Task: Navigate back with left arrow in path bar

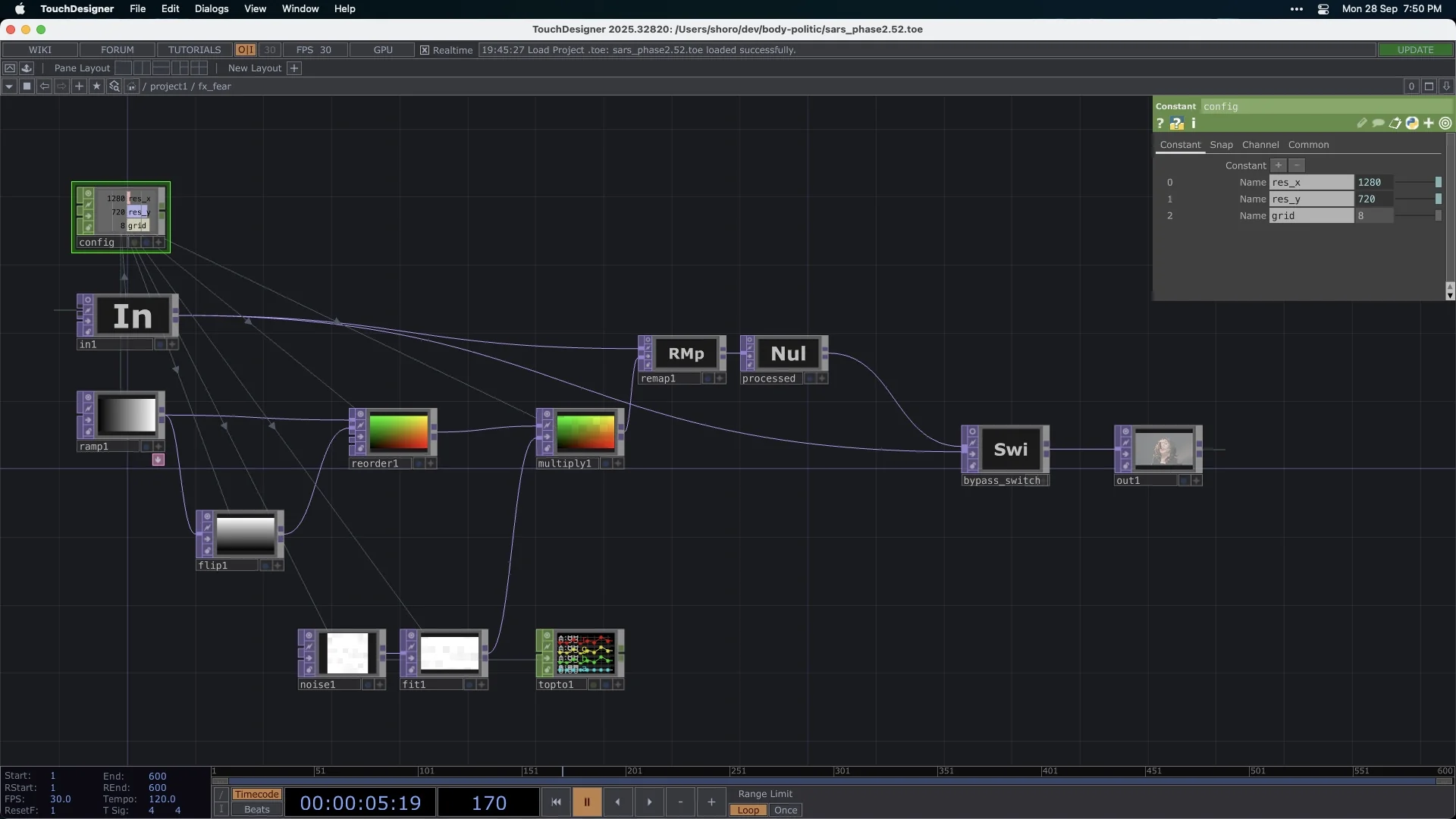Action: 44,86
